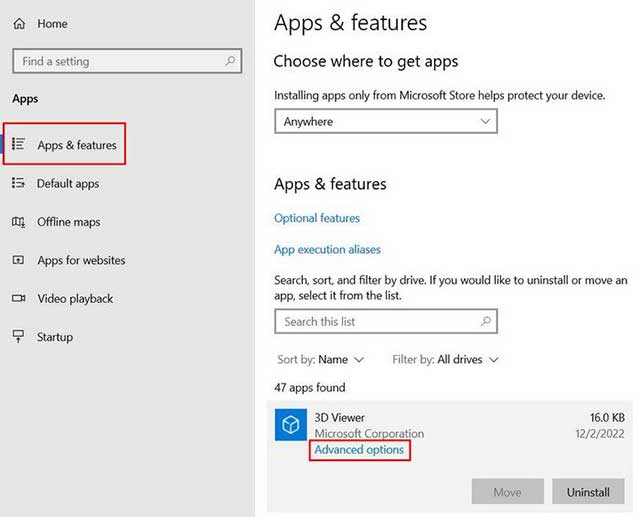Click the Video playback icon
Screen dimensions: 640x517
(x=18, y=298)
